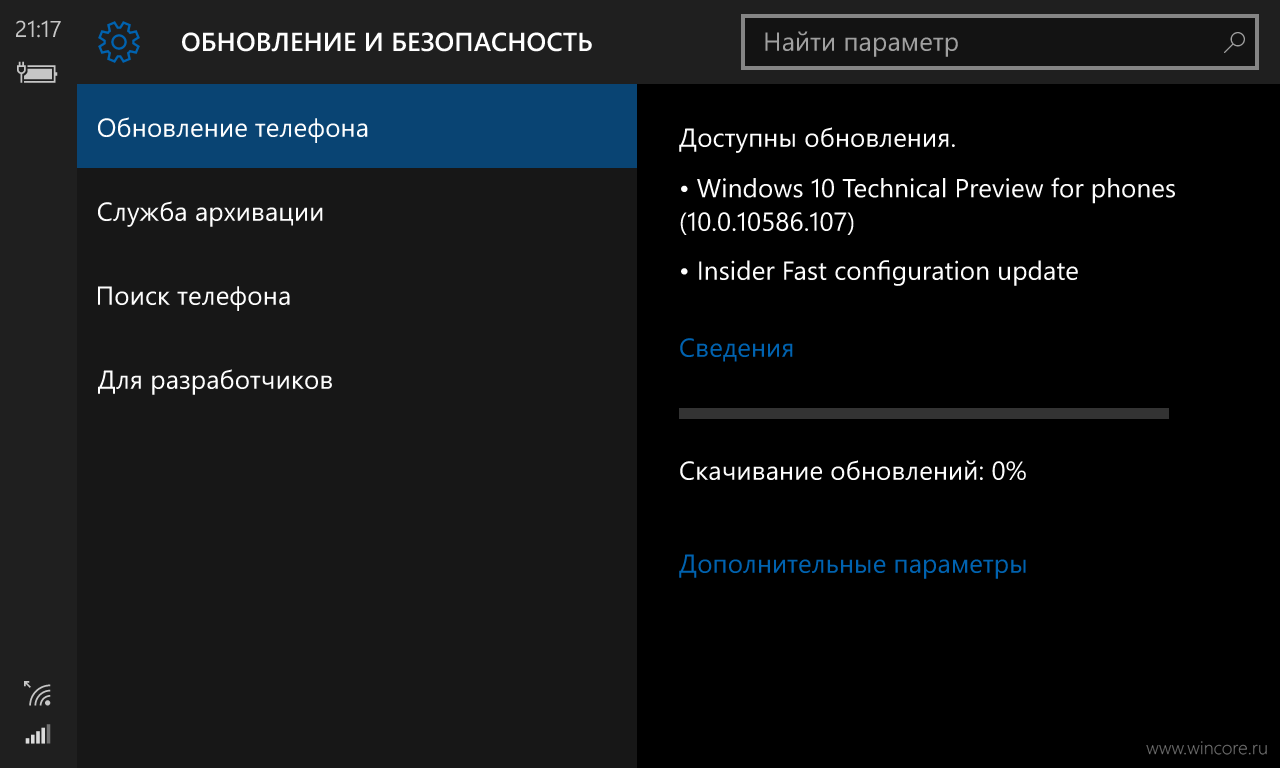
Task: Click the settings gear icon in header
Action: [x=119, y=42]
